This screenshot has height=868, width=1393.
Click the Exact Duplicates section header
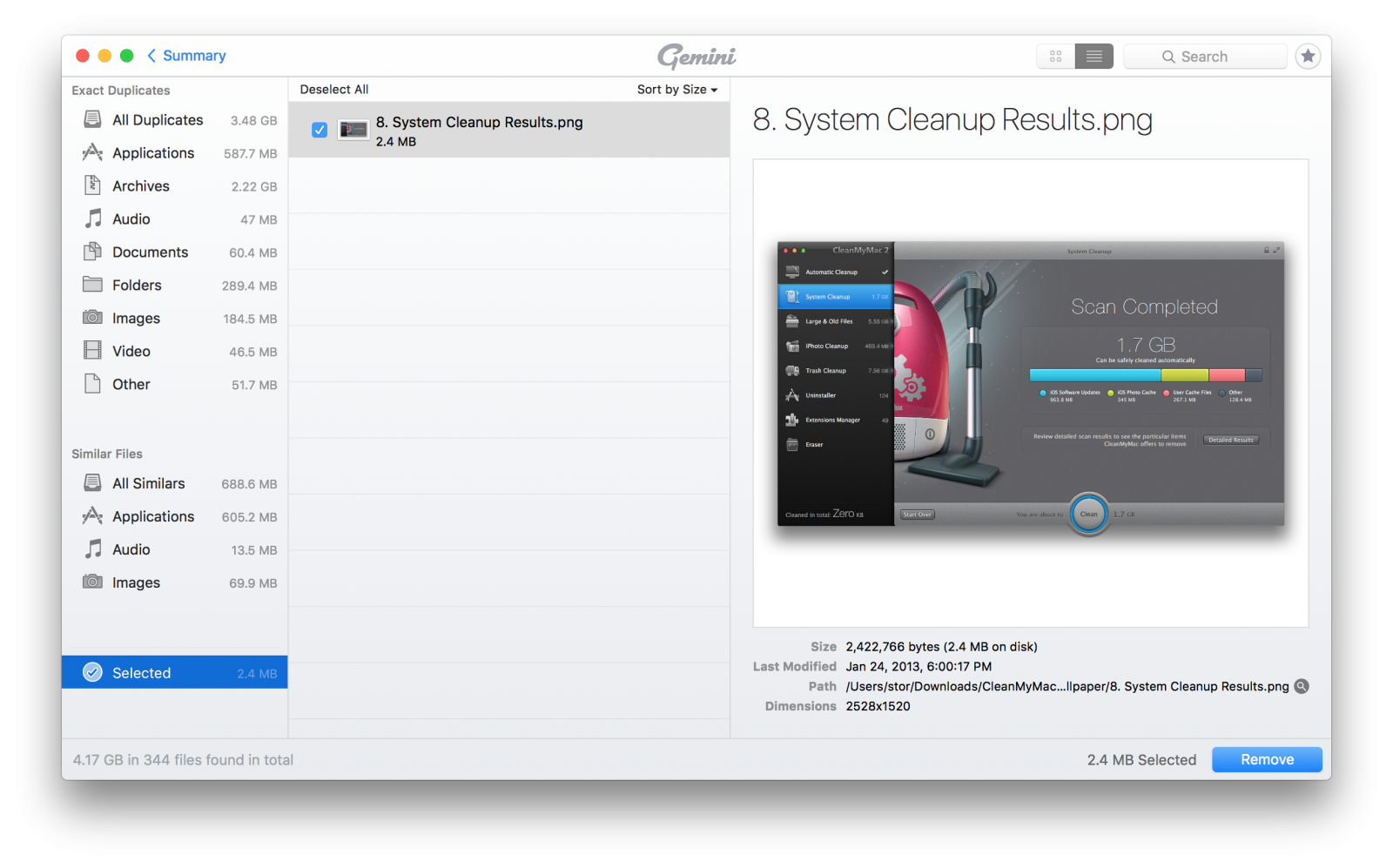pyautogui.click(x=121, y=91)
